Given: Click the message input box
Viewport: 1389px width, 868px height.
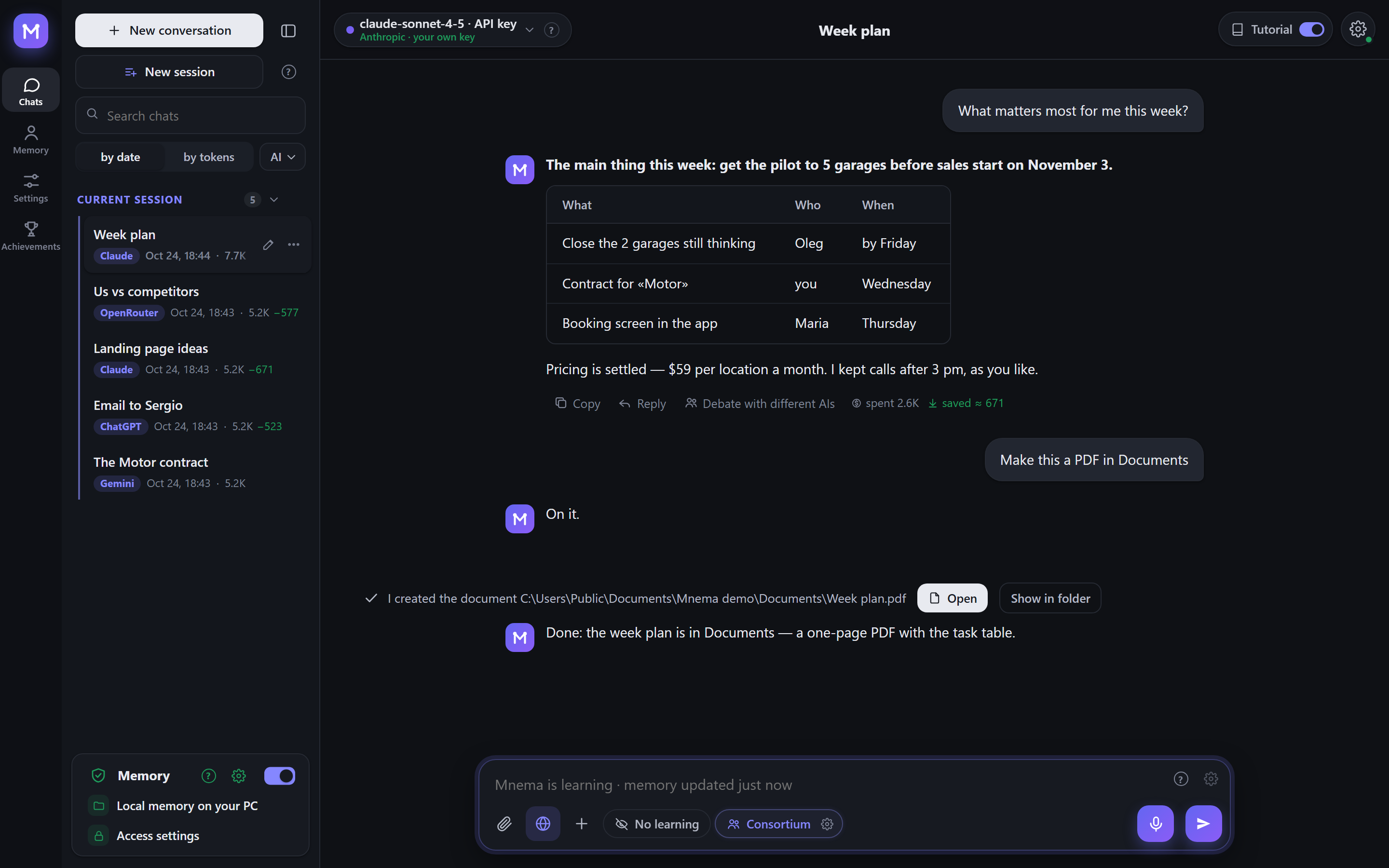Looking at the screenshot, I should tap(827, 785).
